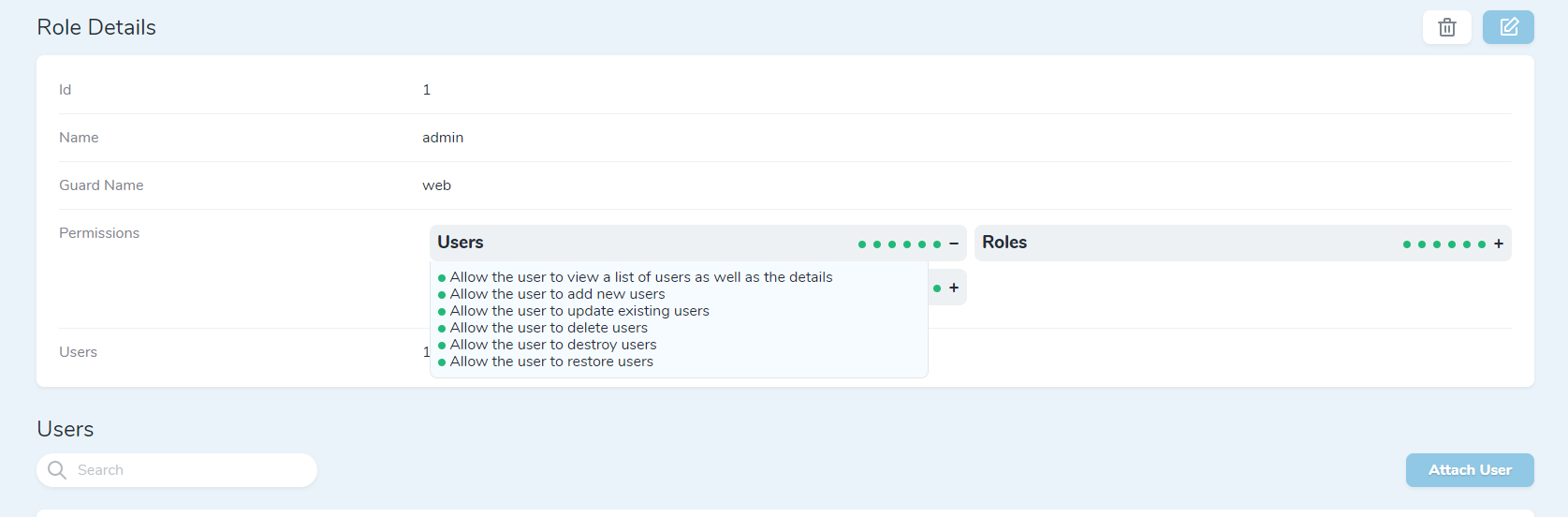Viewport: 1568px width, 517px height.
Task: Collapse the Users permissions with minus sign
Action: (954, 244)
